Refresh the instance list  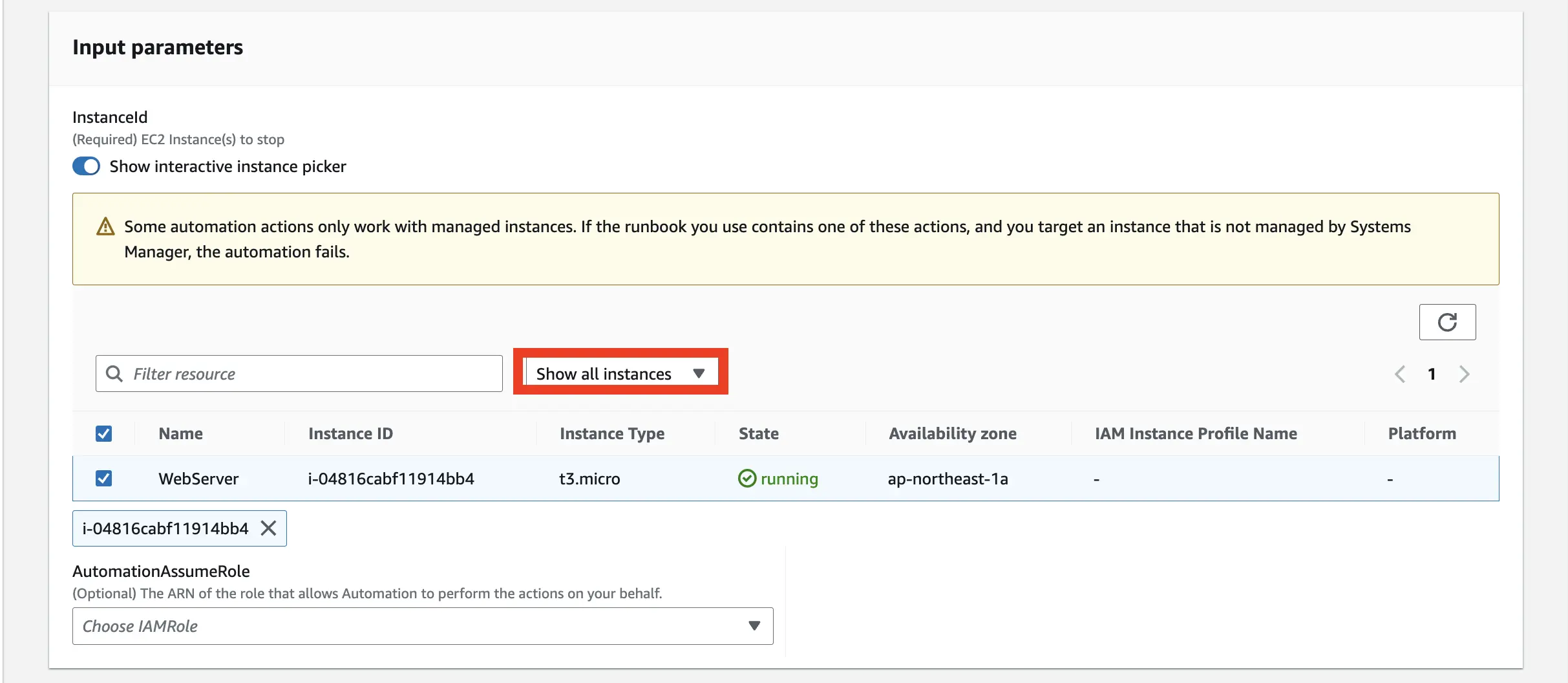point(1447,321)
